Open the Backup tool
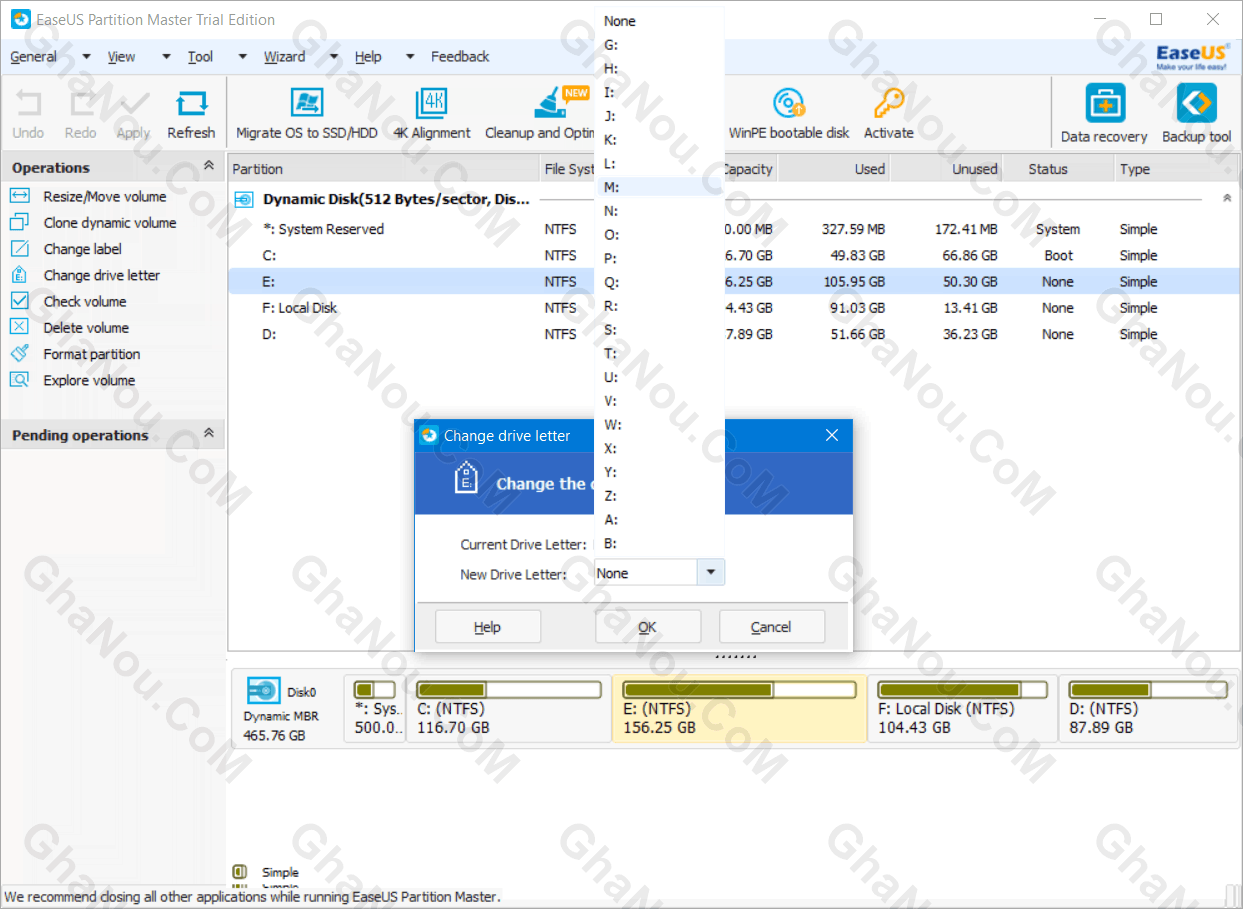The width and height of the screenshot is (1243, 909). point(1197,115)
